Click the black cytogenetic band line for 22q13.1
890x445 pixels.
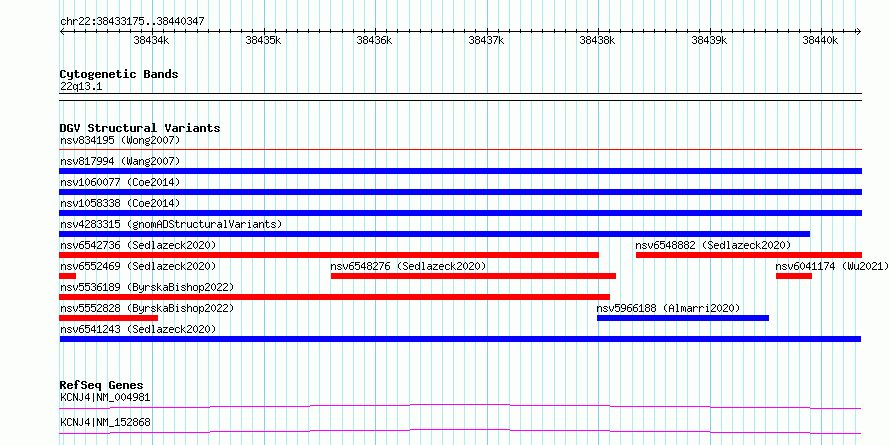(x=460, y=97)
